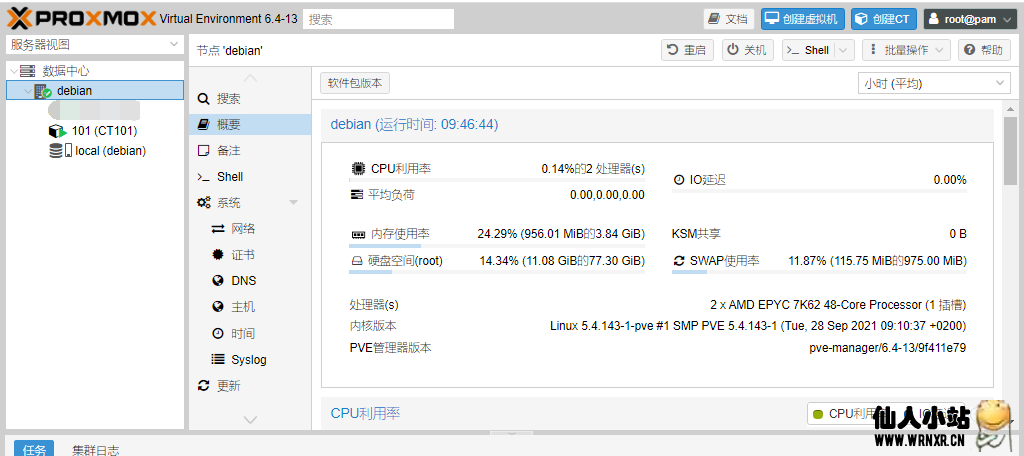
Task: Click the 重启 reboot button
Action: pyautogui.click(x=688, y=50)
